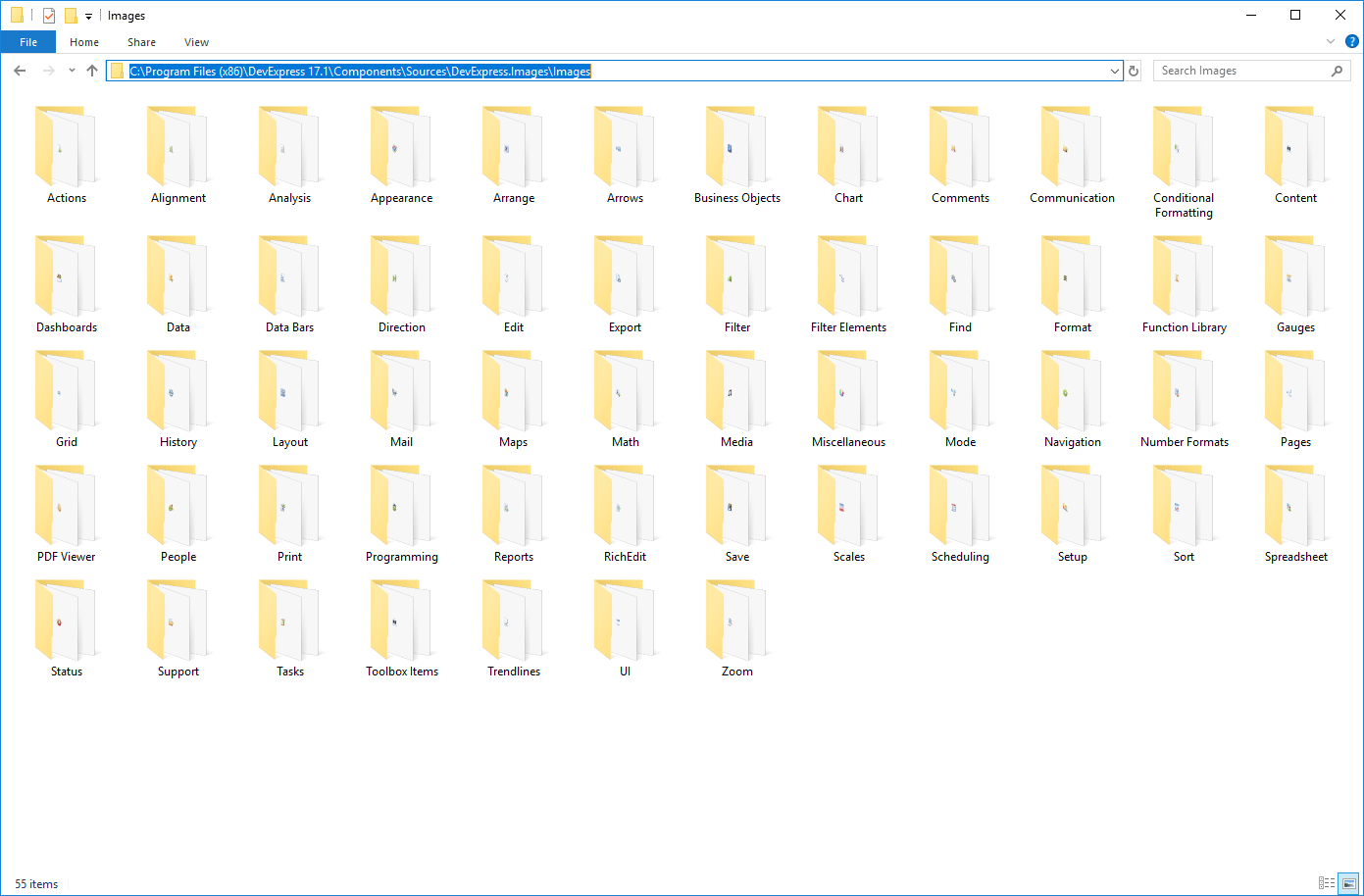Select the Comments folder
The height and width of the screenshot is (896, 1364).
point(961,157)
